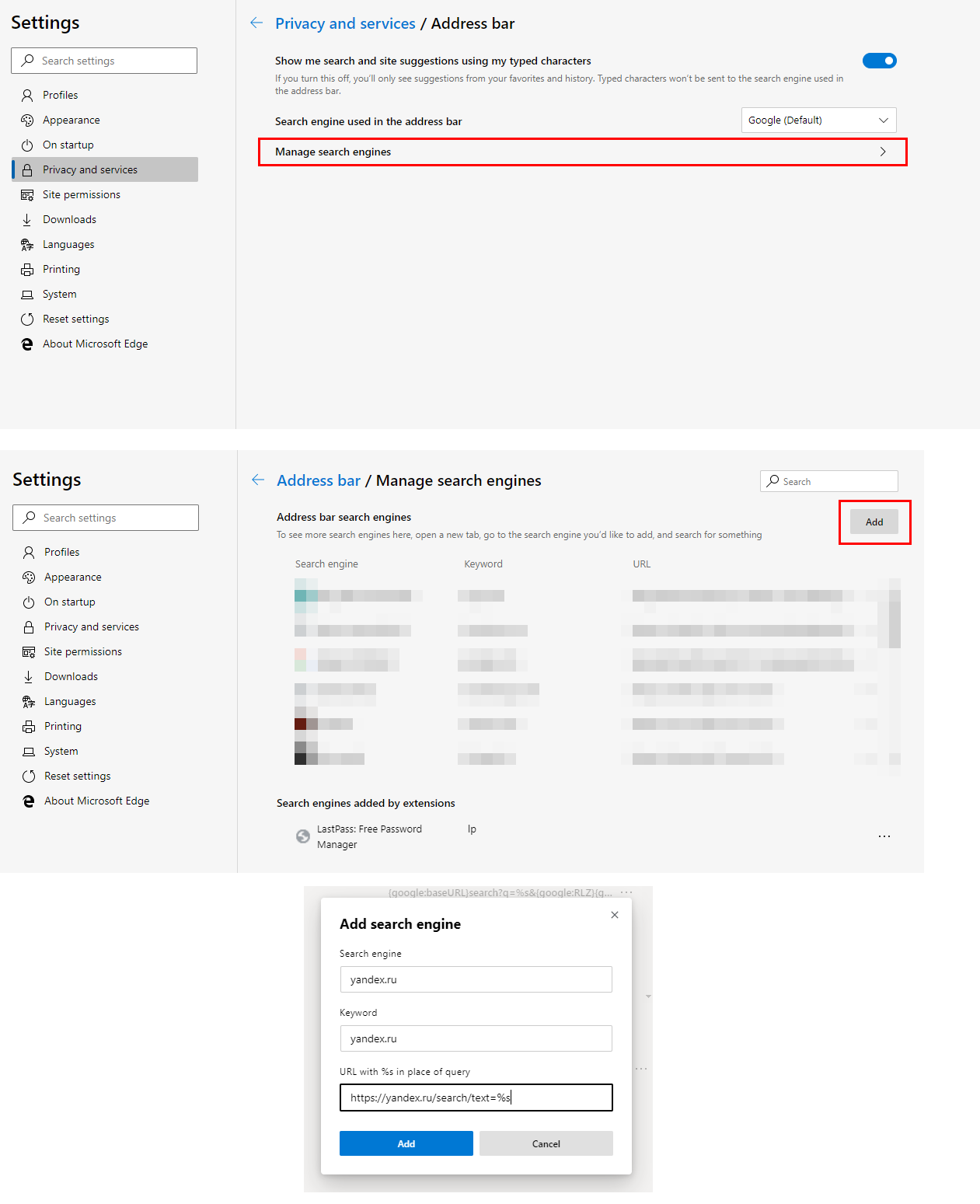Viewport: 980px width, 1204px height.
Task: Click Appearance palette icon in top sidebar
Action: click(x=27, y=120)
